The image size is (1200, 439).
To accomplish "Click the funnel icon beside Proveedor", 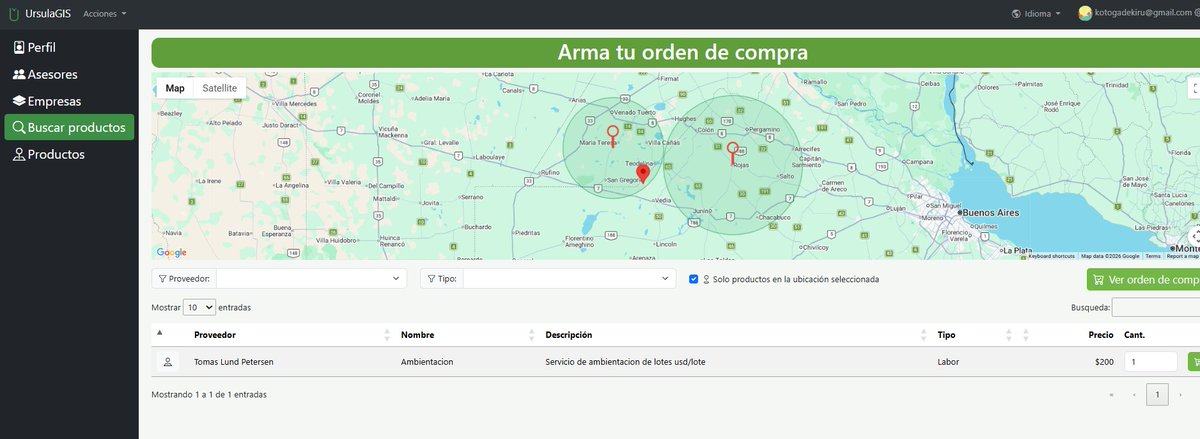I will [x=163, y=279].
